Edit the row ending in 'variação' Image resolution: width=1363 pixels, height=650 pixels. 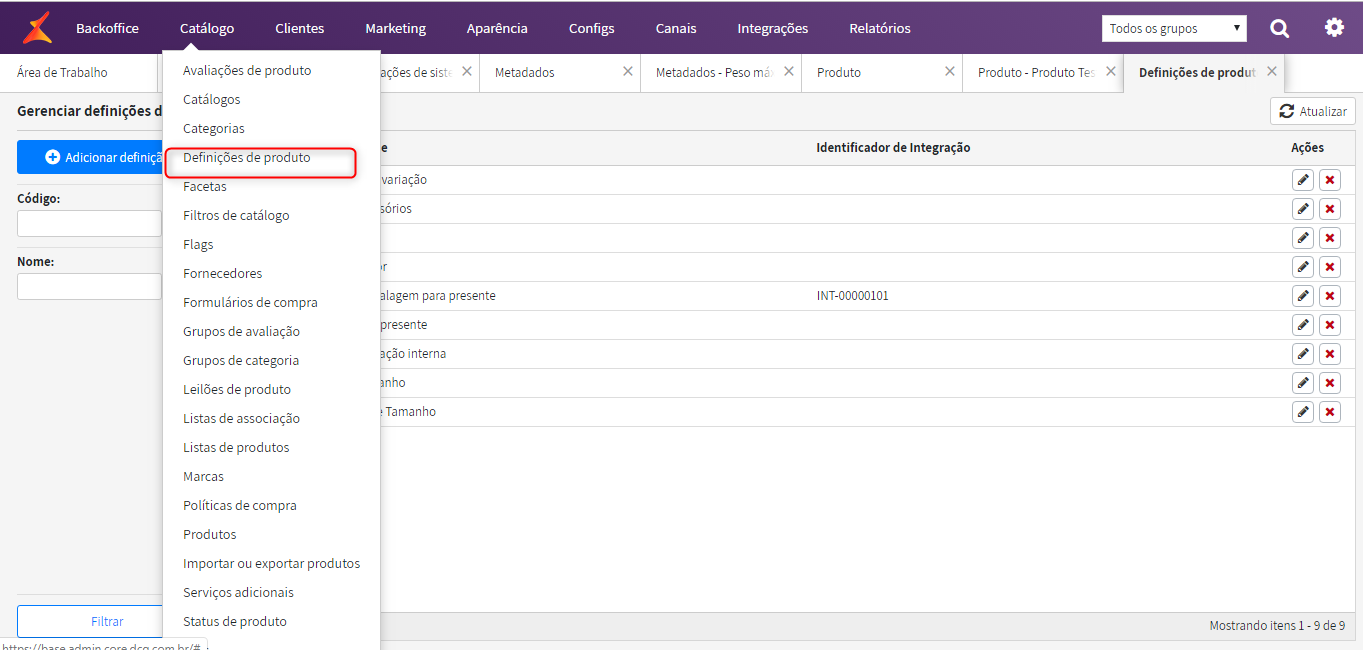click(1302, 180)
